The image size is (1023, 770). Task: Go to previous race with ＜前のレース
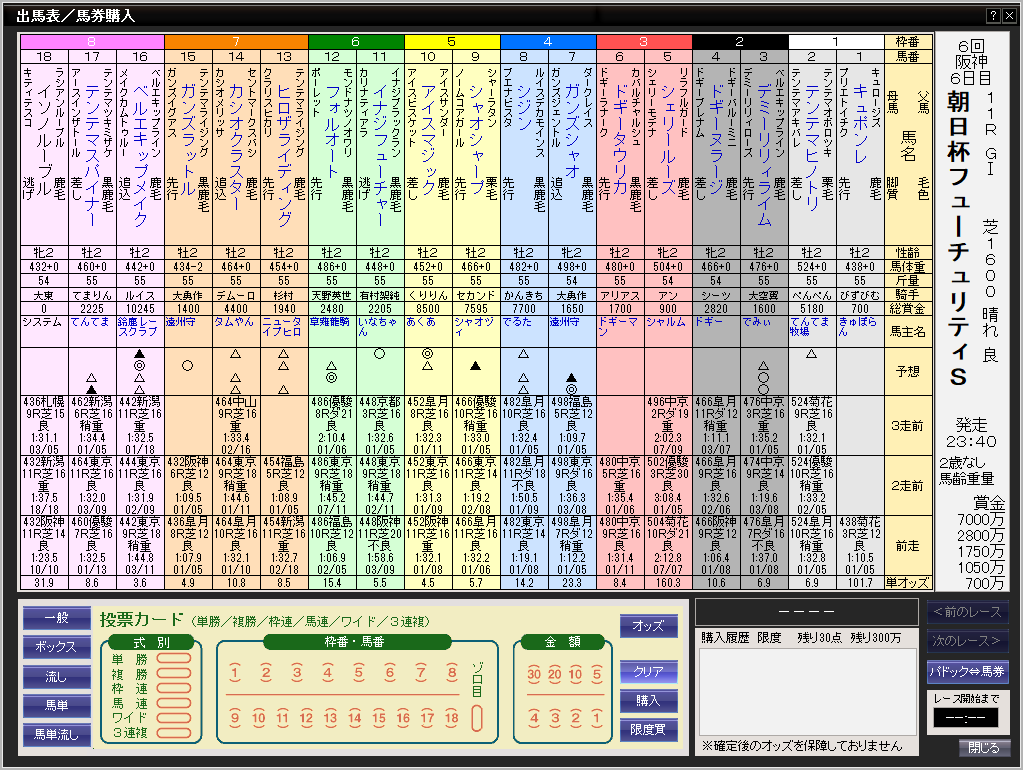967,612
